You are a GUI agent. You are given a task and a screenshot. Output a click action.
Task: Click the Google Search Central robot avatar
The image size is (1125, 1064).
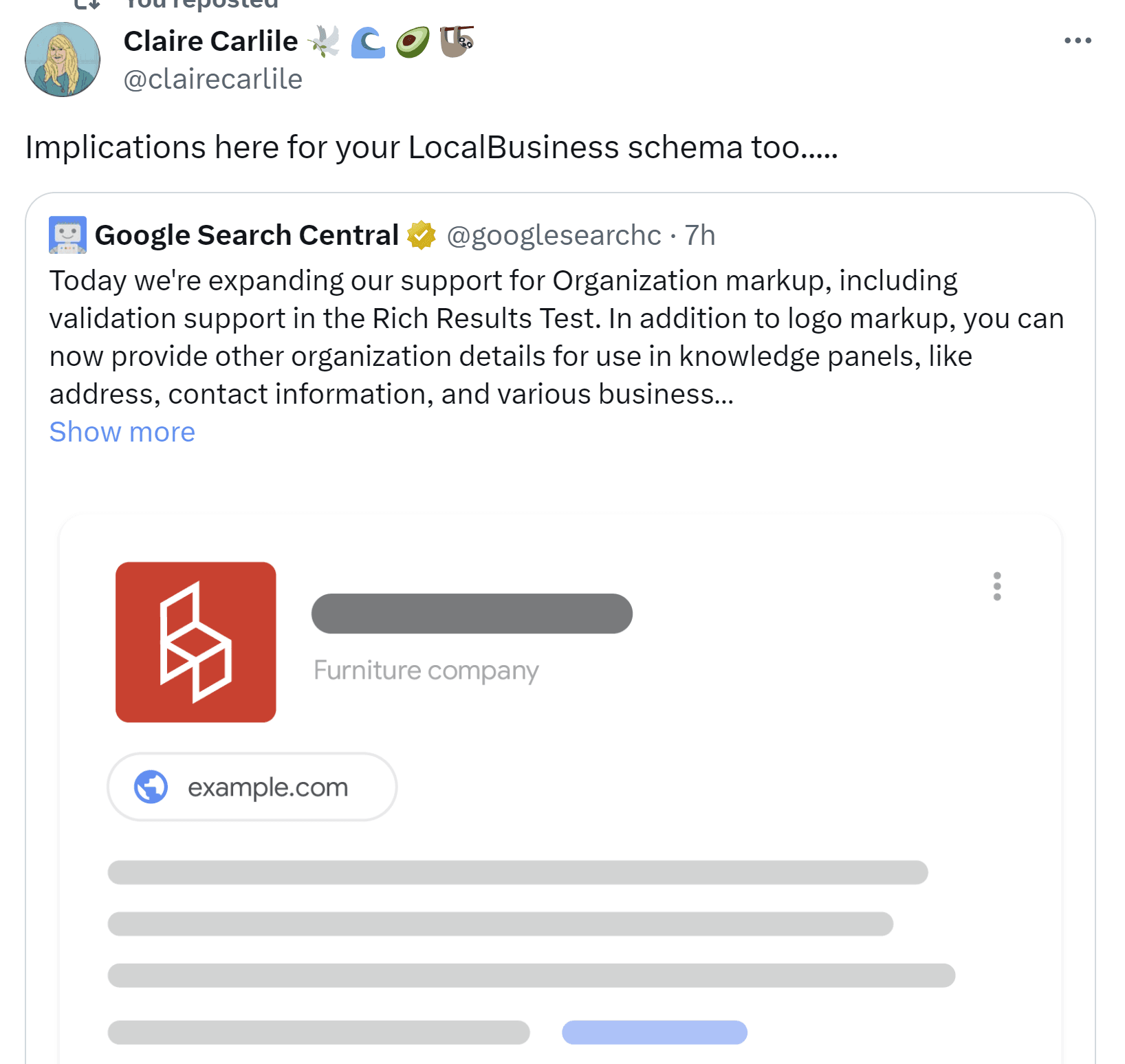67,235
